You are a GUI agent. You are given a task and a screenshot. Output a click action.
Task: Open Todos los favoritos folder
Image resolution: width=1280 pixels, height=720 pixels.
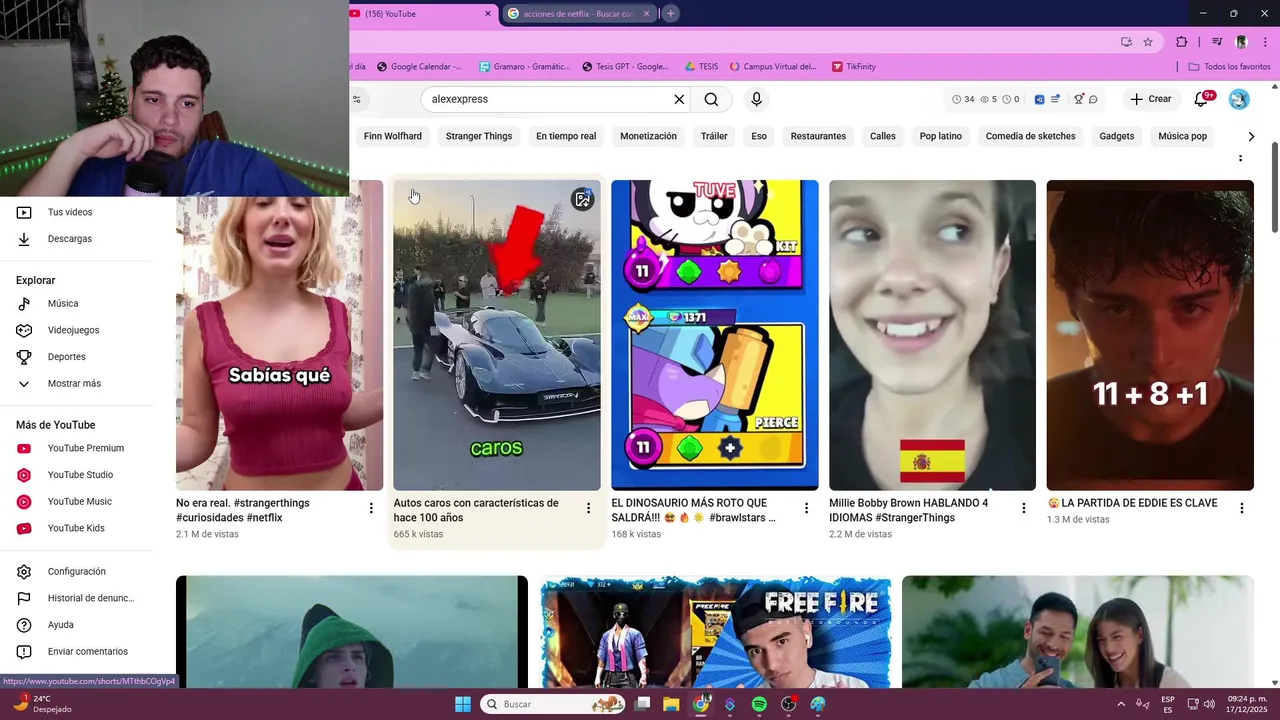[x=1229, y=67]
